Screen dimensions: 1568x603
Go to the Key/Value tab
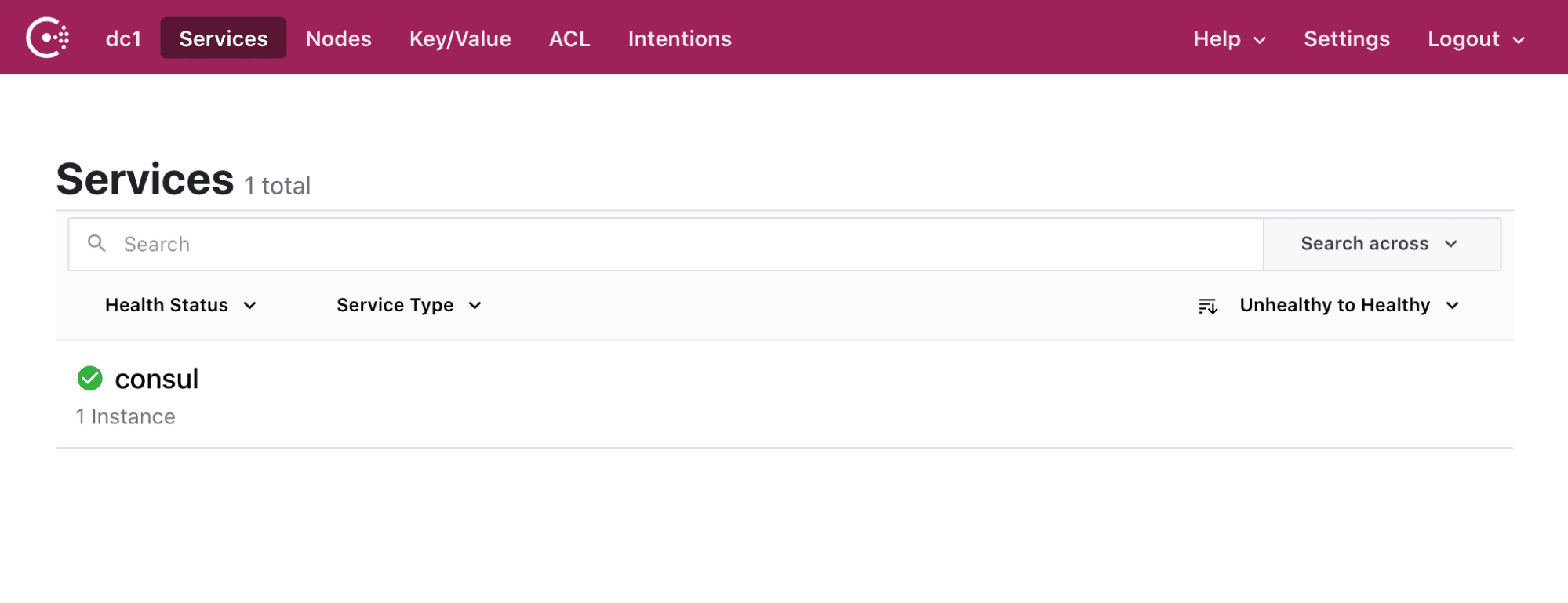coord(460,38)
